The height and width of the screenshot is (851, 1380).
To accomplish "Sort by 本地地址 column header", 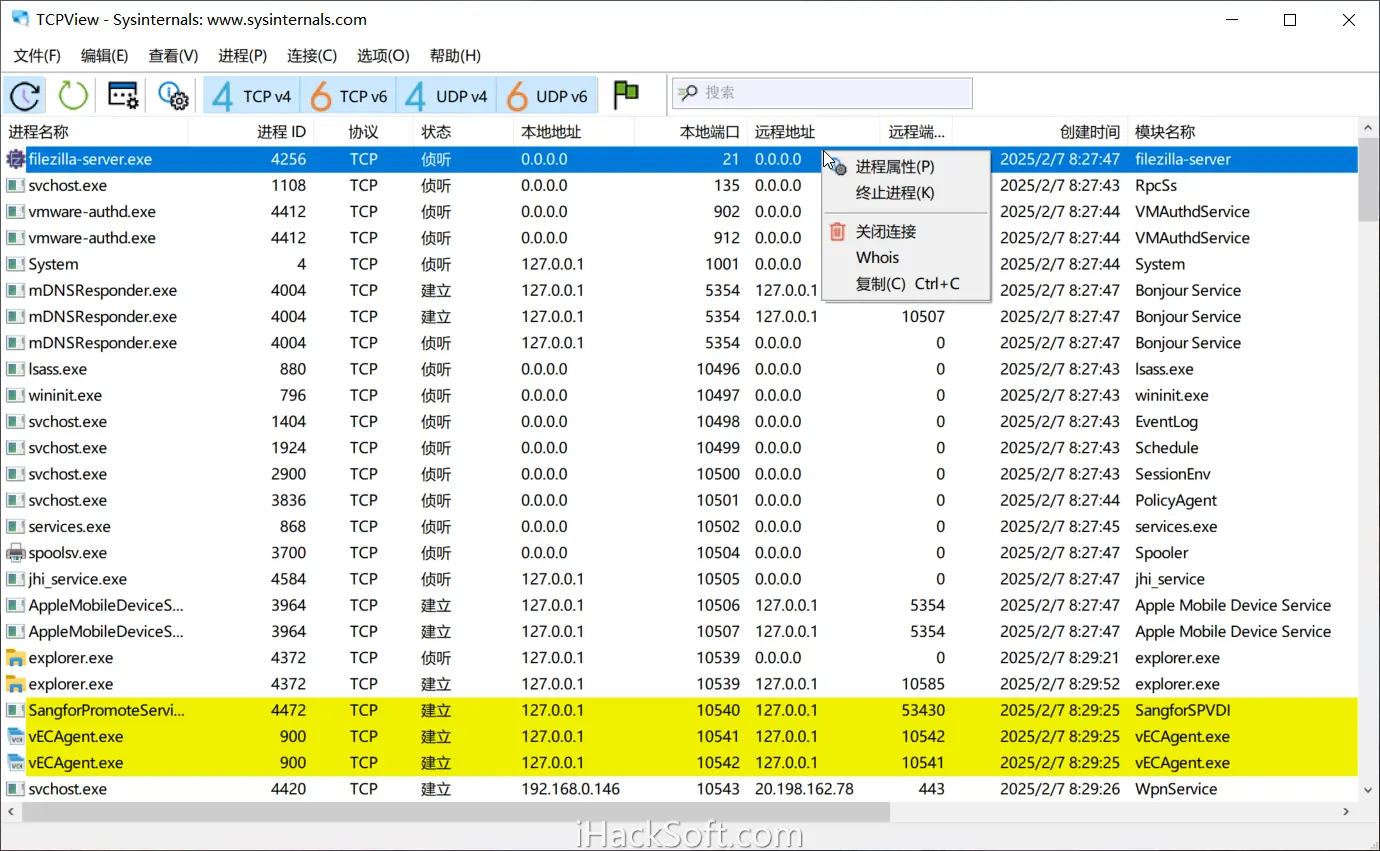I will point(574,132).
